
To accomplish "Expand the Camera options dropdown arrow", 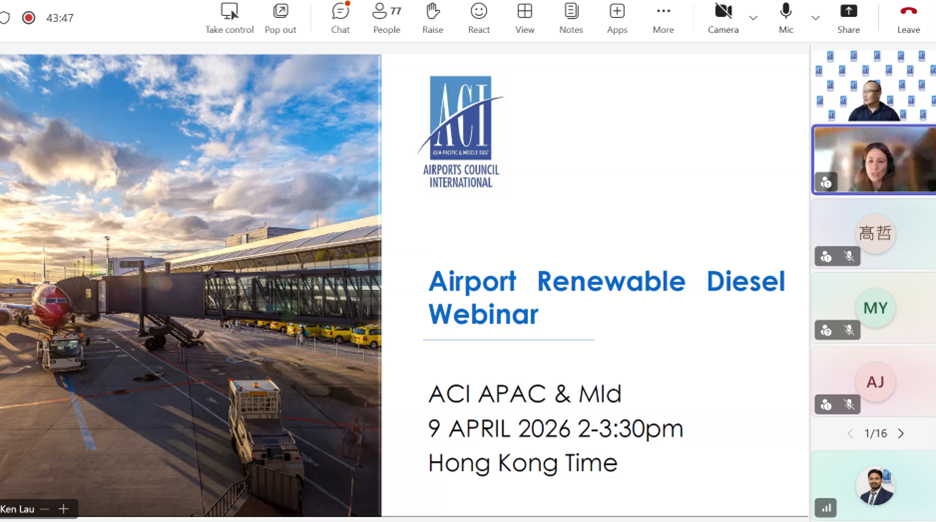I will (753, 18).
